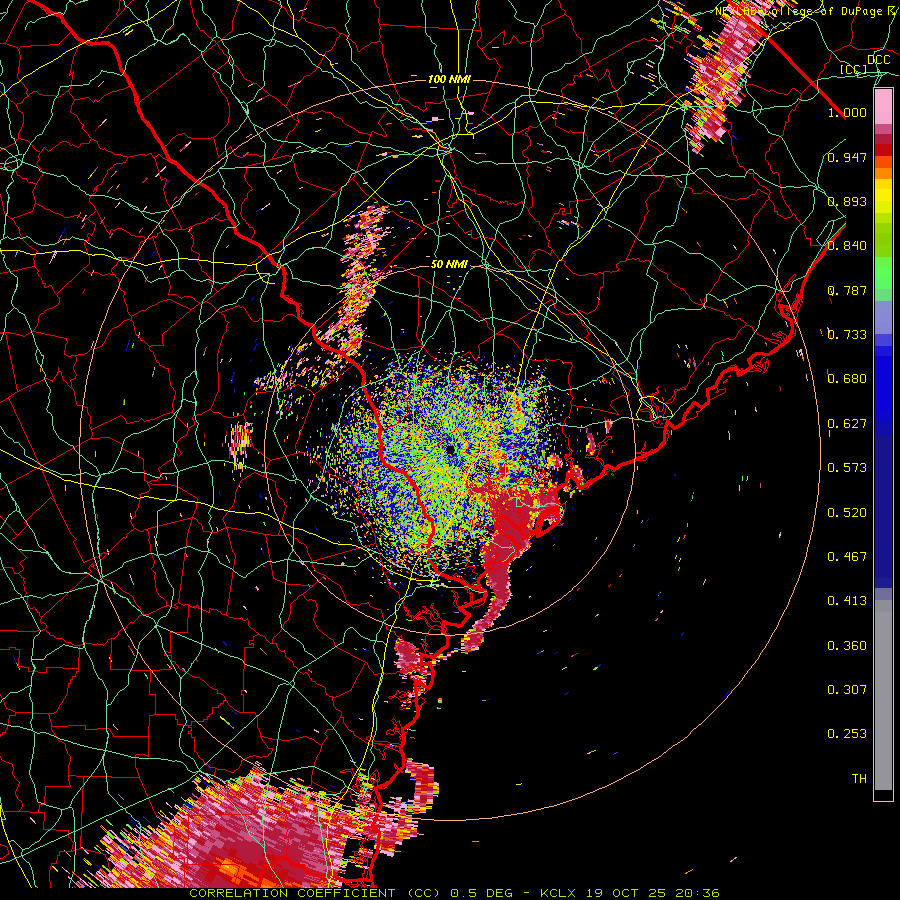This screenshot has height=900, width=900.
Task: Click the 50 NMI range ring label
Action: click(x=449, y=264)
